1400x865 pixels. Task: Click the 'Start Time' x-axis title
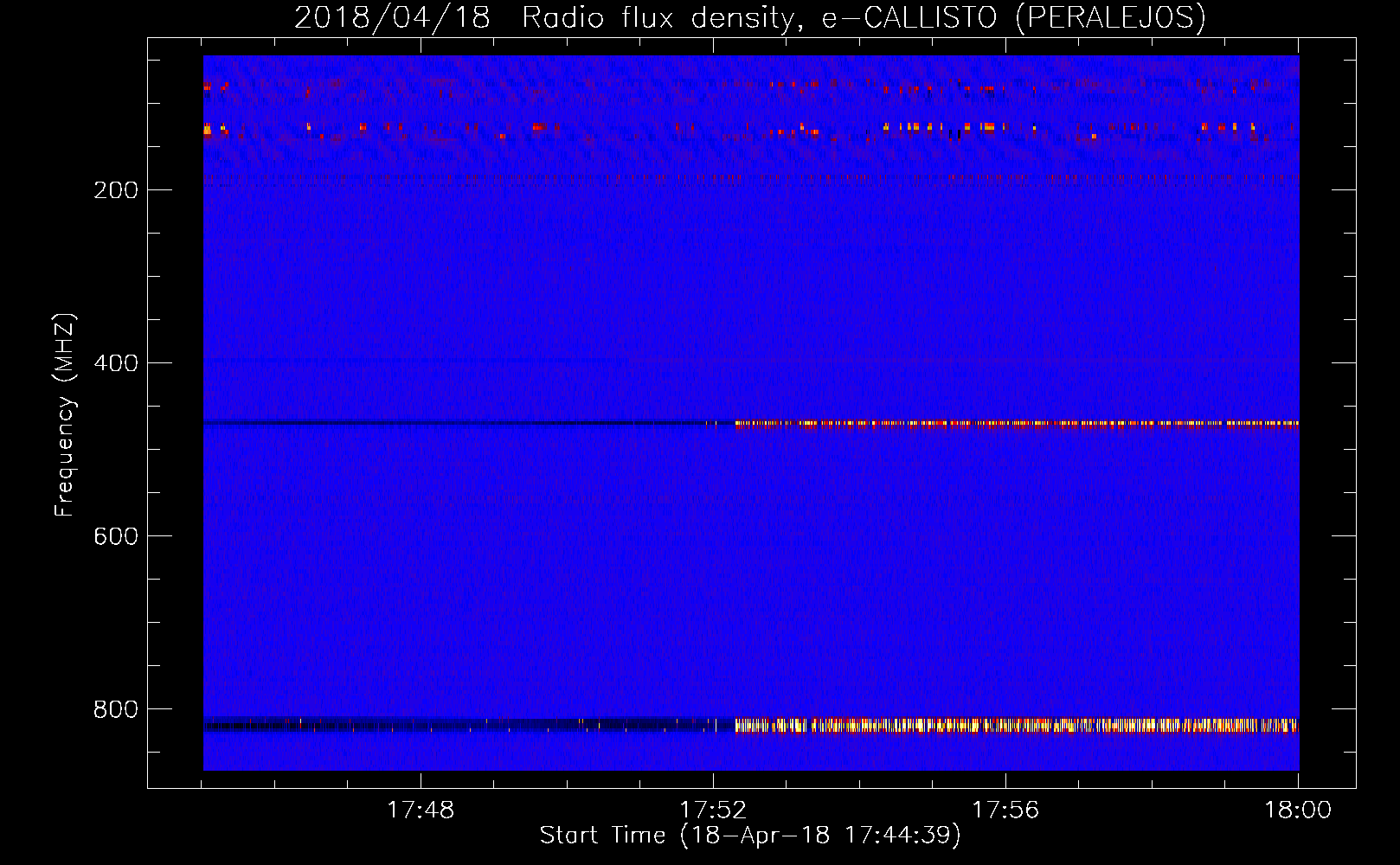tap(602, 836)
